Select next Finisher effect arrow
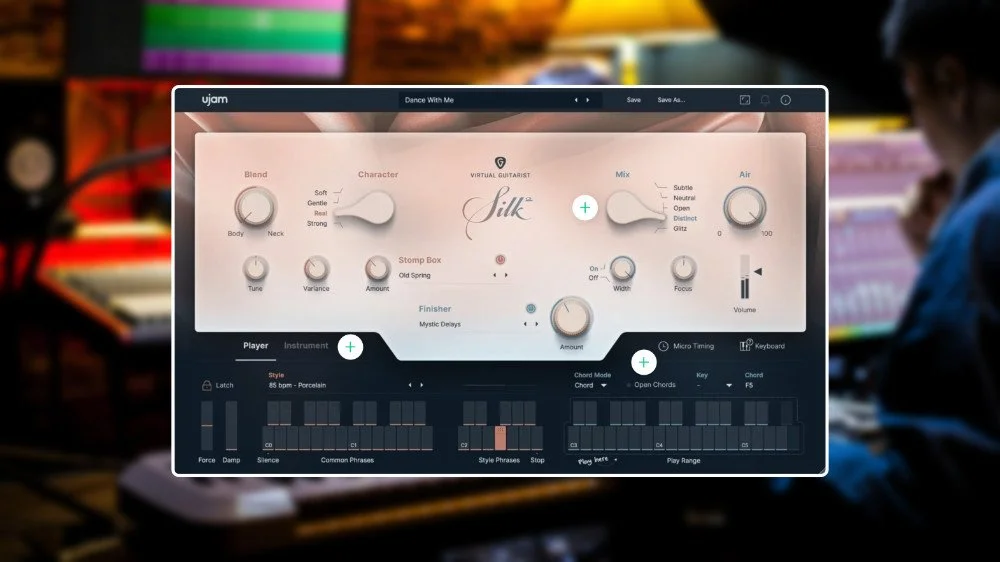The width and height of the screenshot is (1000, 562). [536, 324]
